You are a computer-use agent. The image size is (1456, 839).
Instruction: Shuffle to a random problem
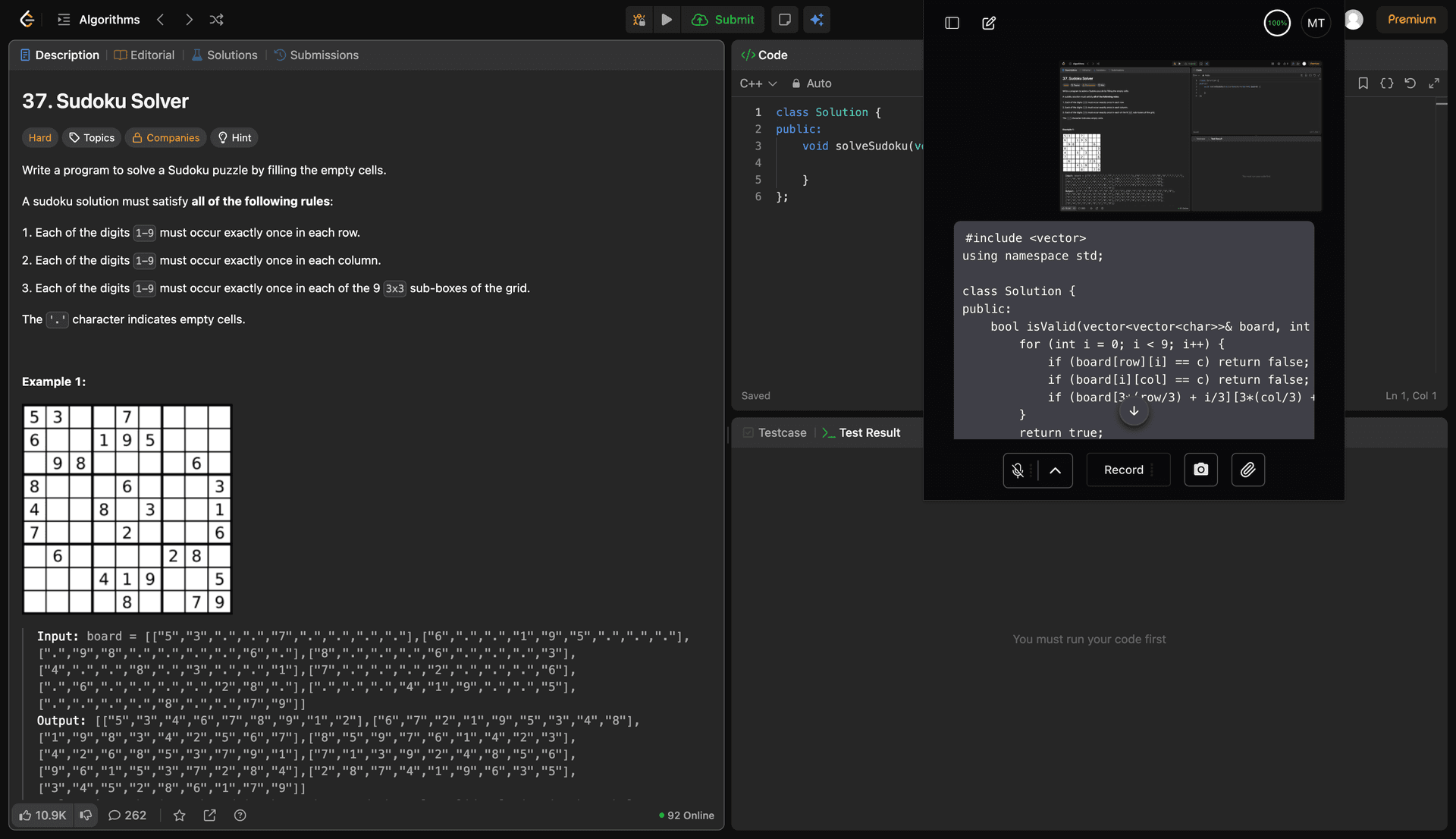pyautogui.click(x=217, y=20)
